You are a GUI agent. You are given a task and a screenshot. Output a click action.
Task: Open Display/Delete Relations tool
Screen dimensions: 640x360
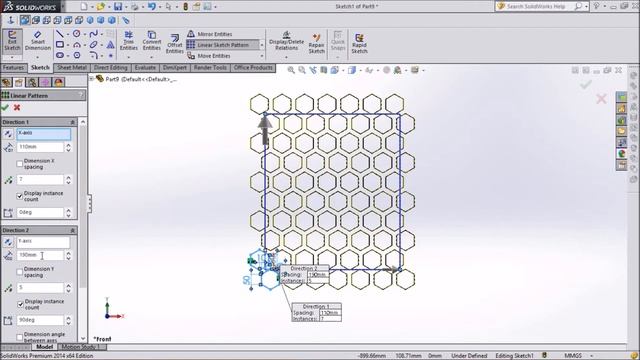[x=287, y=41]
